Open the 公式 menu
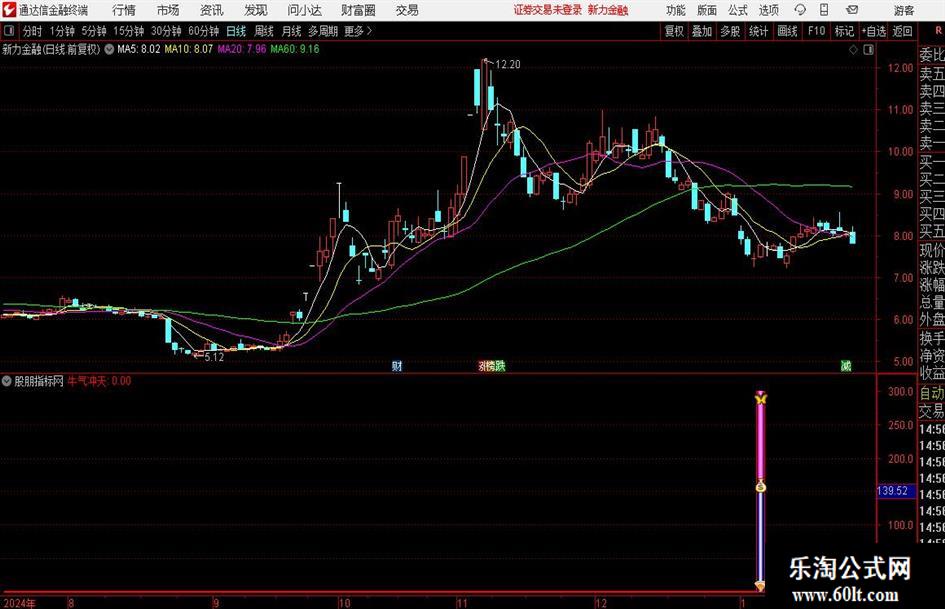Image resolution: width=945 pixels, height=609 pixels. point(737,10)
